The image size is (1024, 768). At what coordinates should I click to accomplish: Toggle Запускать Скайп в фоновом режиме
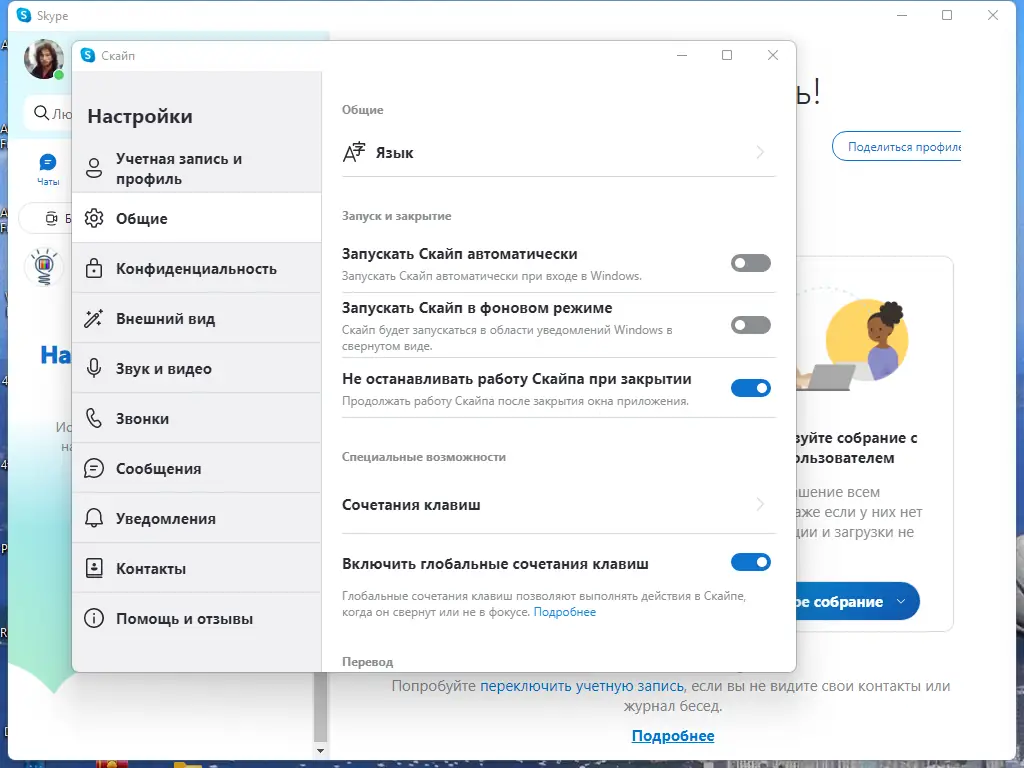click(751, 325)
